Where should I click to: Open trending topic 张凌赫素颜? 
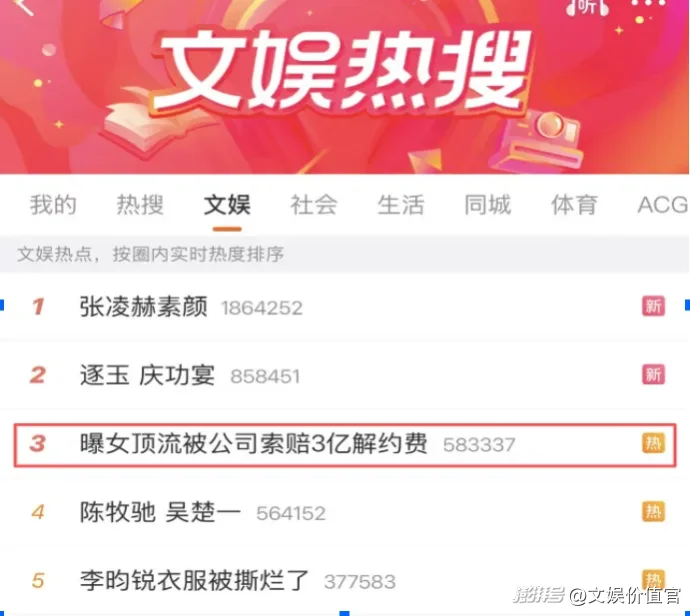click(x=143, y=306)
